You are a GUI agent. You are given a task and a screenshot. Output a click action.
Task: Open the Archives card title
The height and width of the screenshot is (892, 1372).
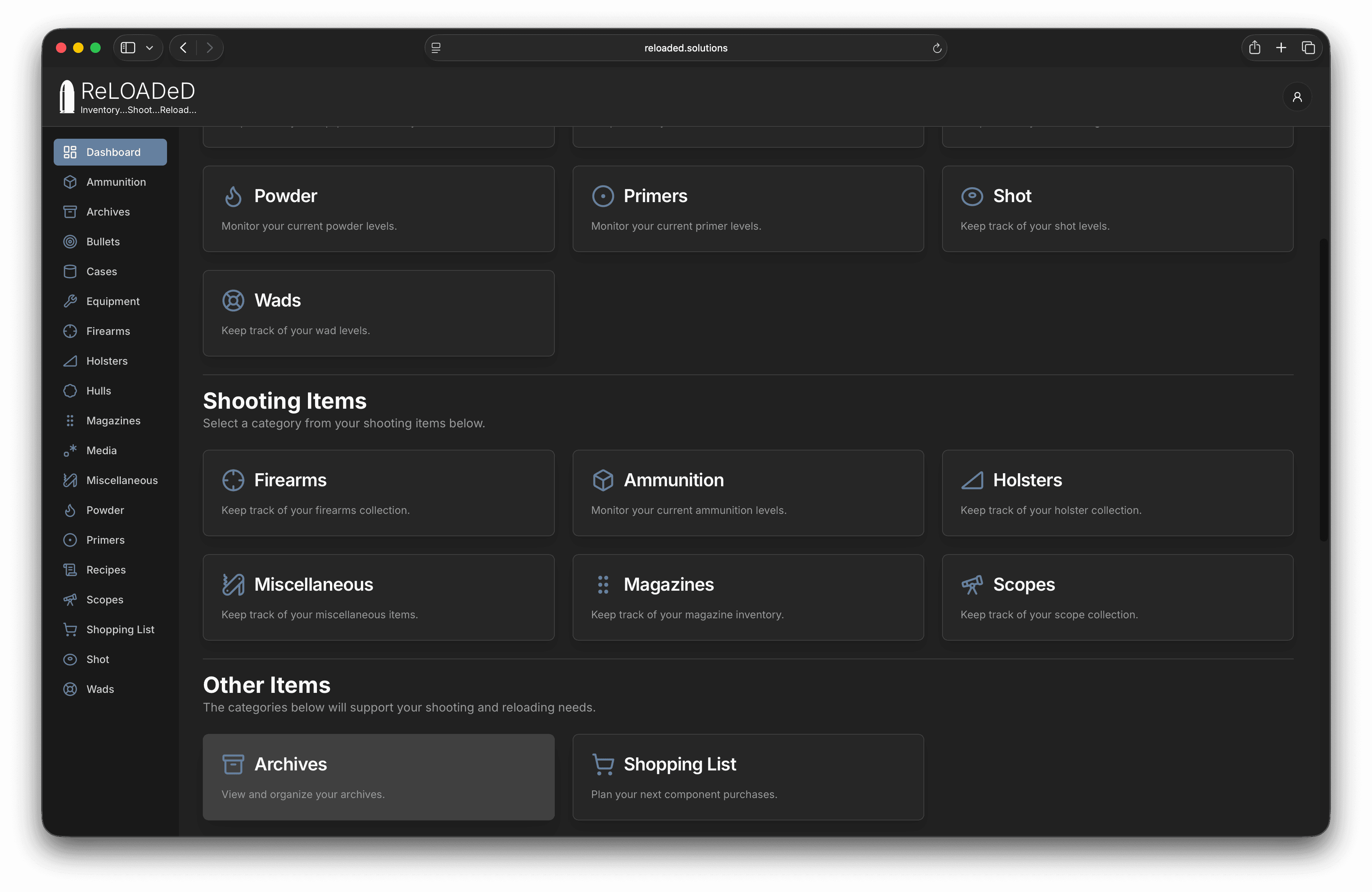click(x=290, y=764)
